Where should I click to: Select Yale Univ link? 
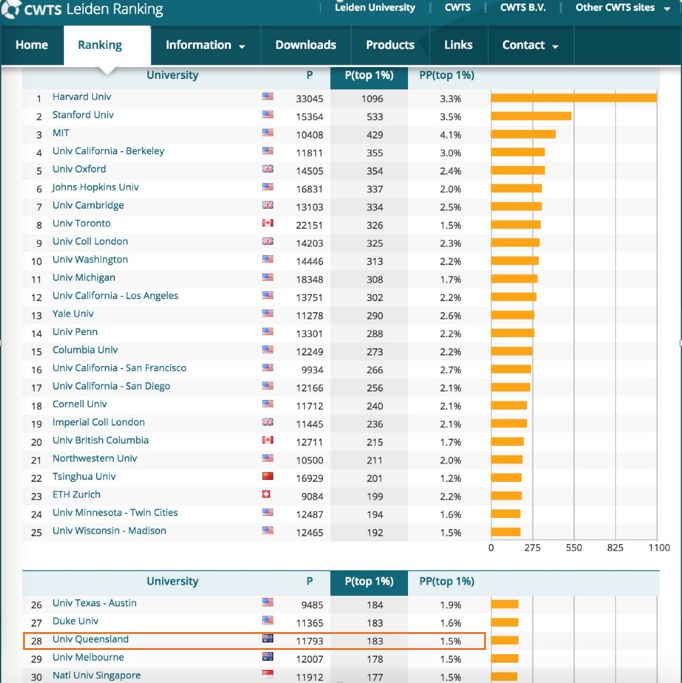pyautogui.click(x=73, y=314)
